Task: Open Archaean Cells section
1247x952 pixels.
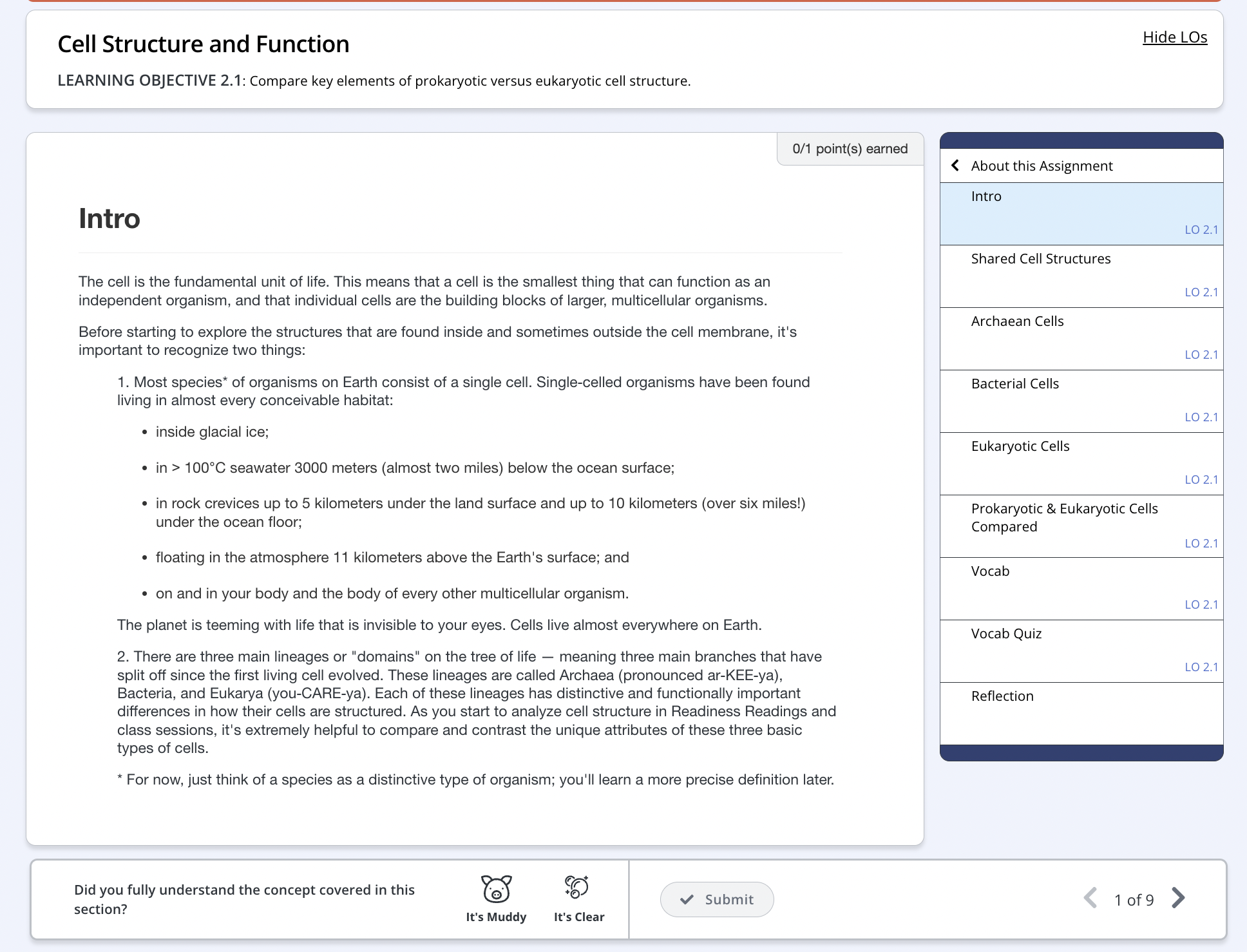Action: [x=1017, y=321]
